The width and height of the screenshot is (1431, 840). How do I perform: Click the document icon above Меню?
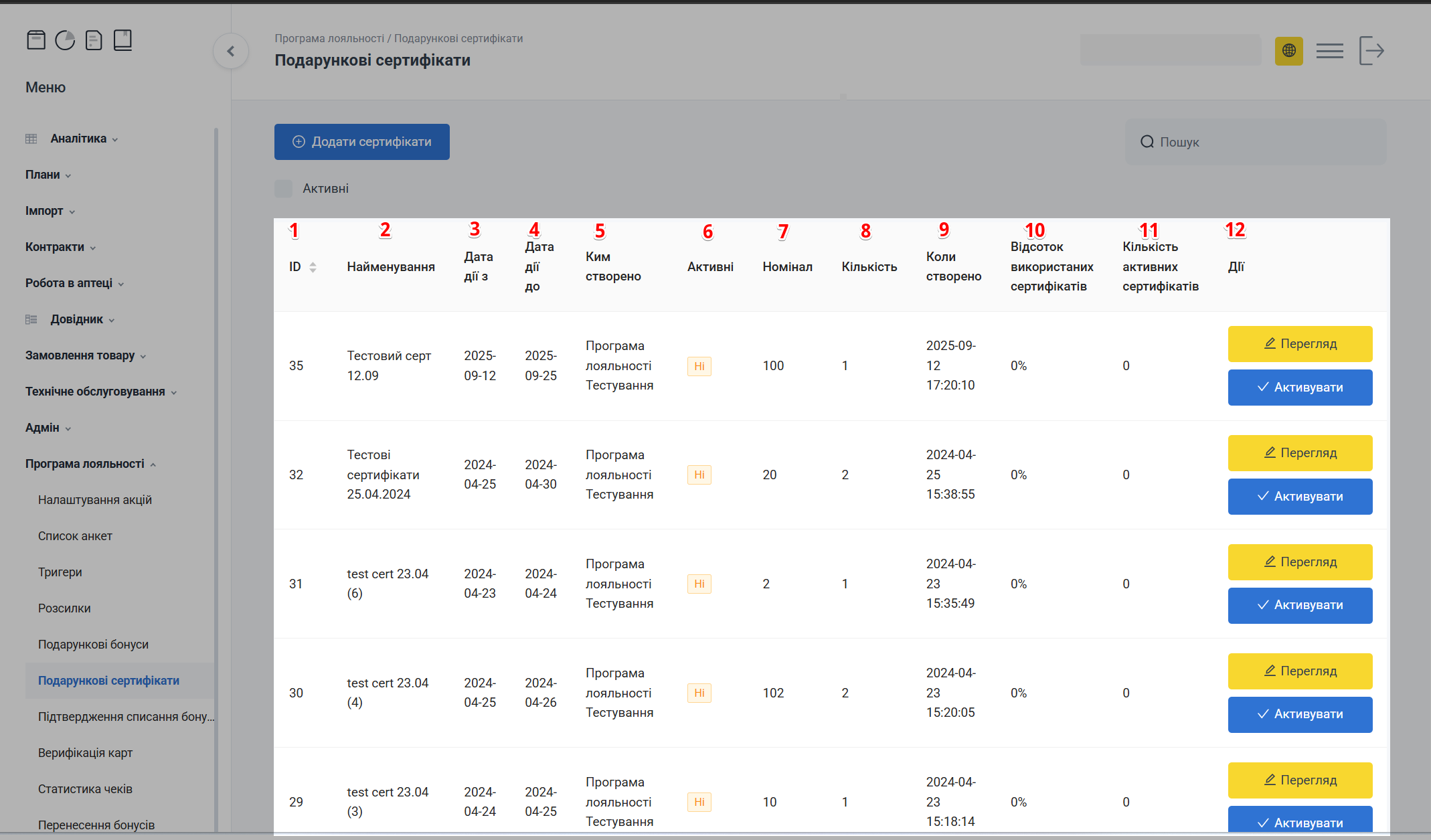[94, 41]
